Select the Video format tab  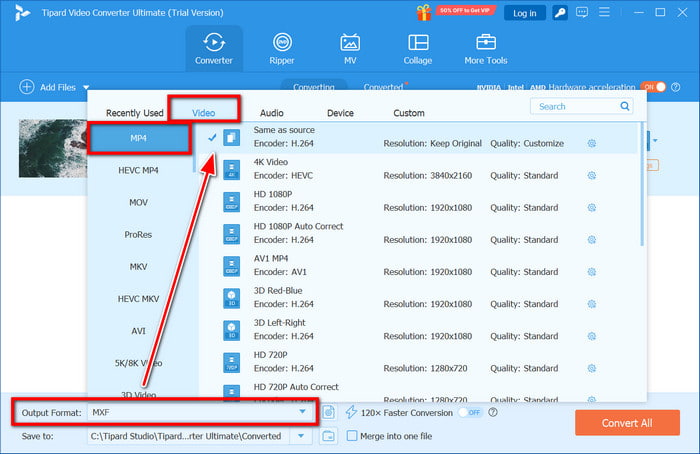pos(204,113)
